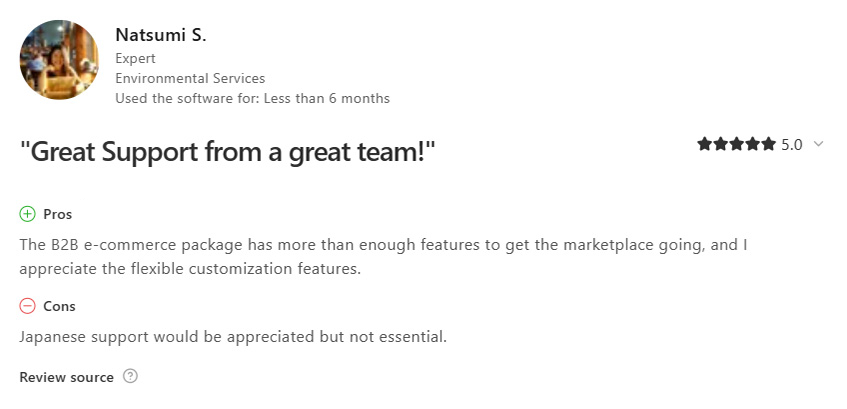Click the Environmental Services industry text
The height and width of the screenshot is (409, 847).
tap(190, 78)
